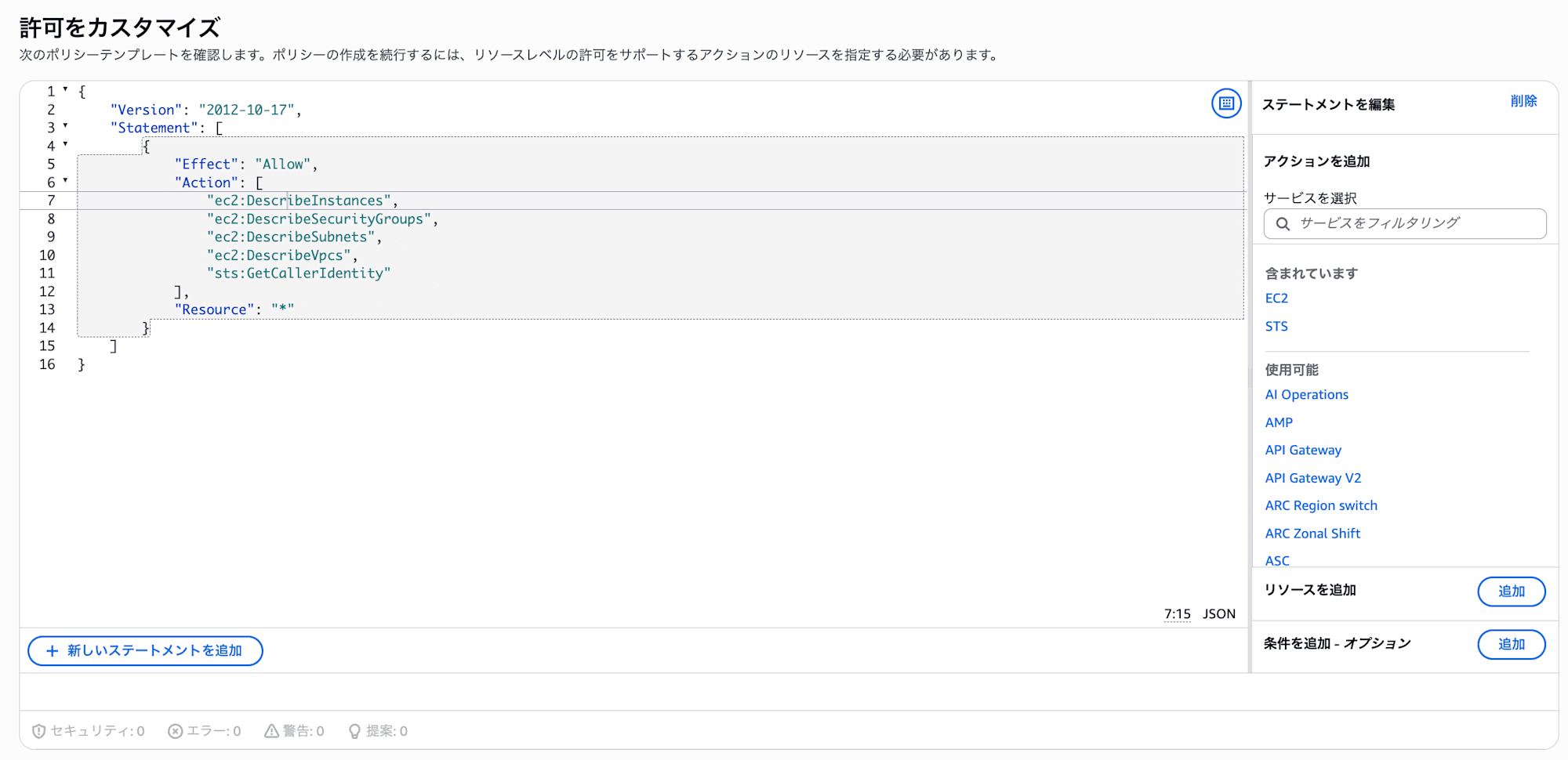The height and width of the screenshot is (760, 1568).
Task: Click the "ec2:DescribeSecurityGroups" action line
Action: 322,219
